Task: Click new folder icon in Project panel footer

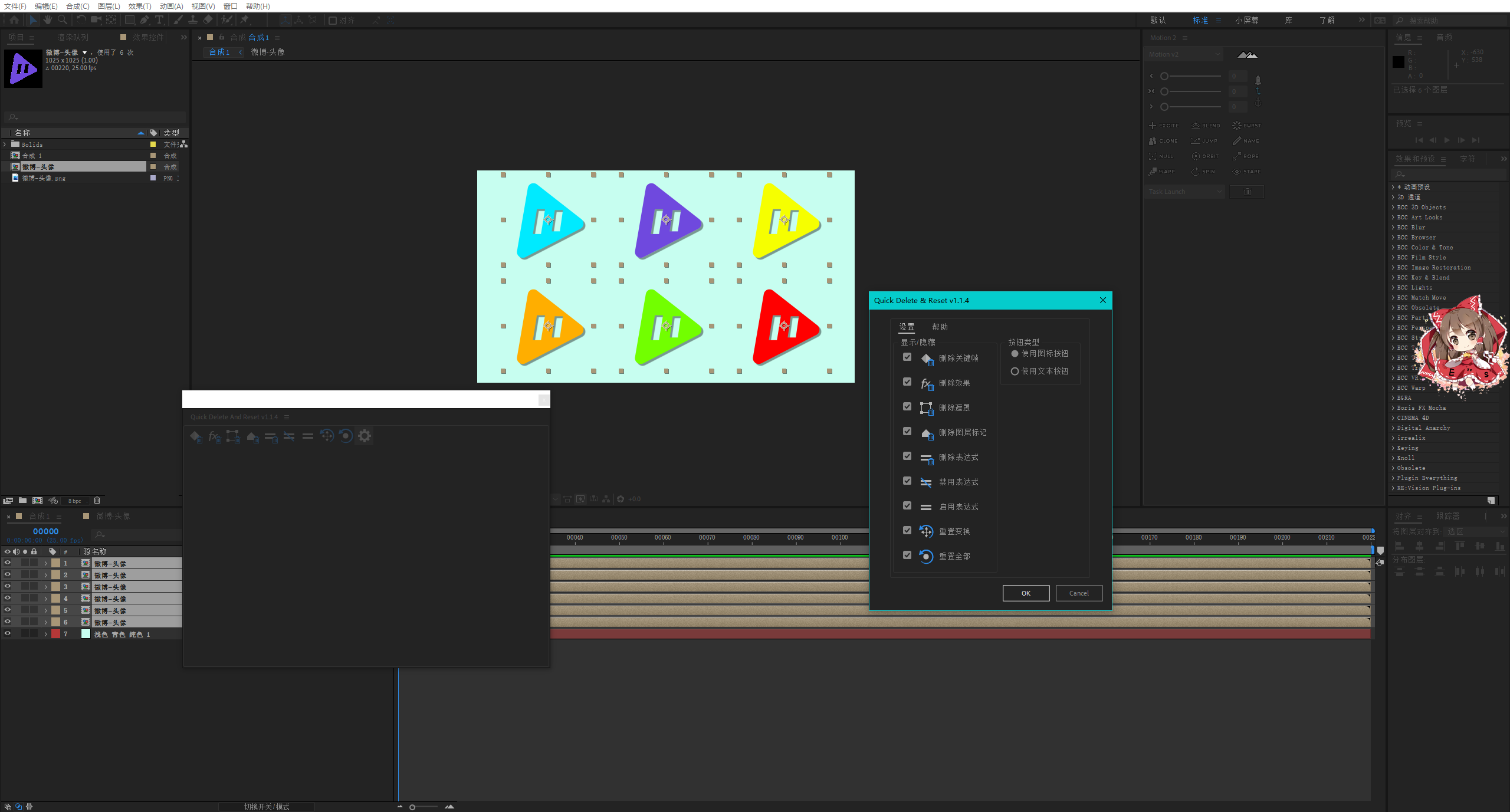Action: [x=22, y=501]
